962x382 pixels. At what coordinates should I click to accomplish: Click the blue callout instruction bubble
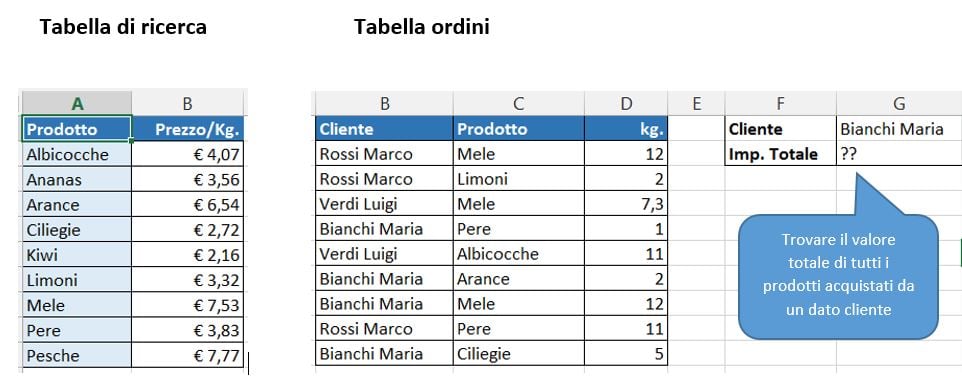click(838, 276)
